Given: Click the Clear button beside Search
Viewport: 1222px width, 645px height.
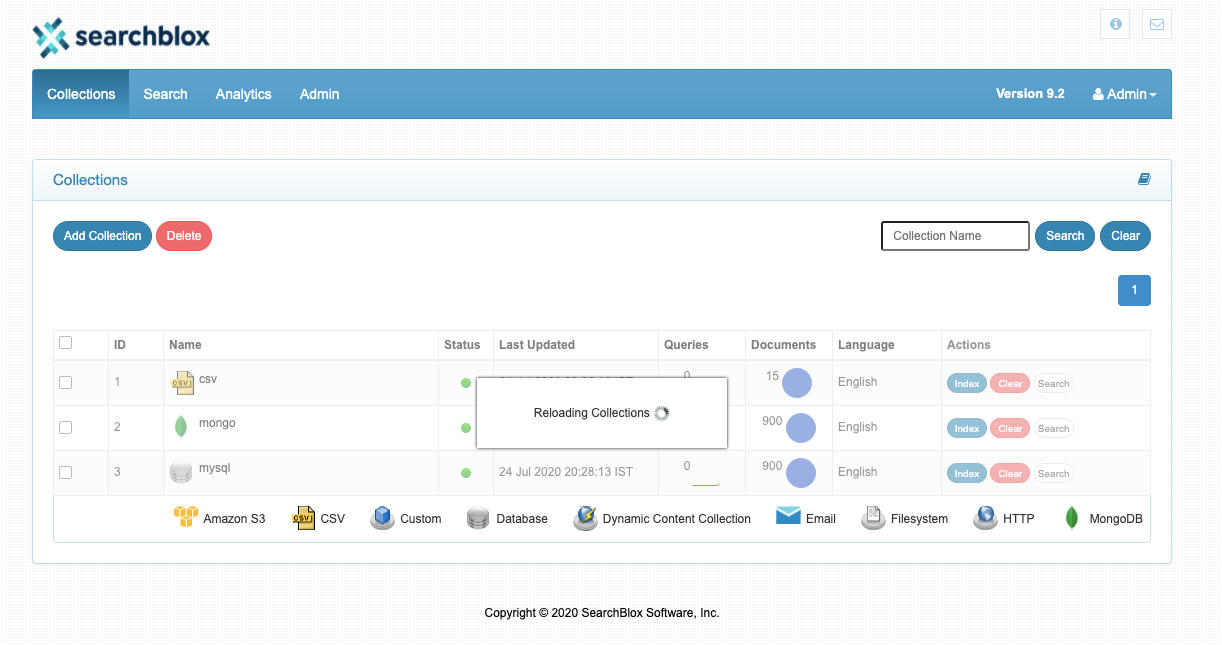Looking at the screenshot, I should click(x=1125, y=236).
